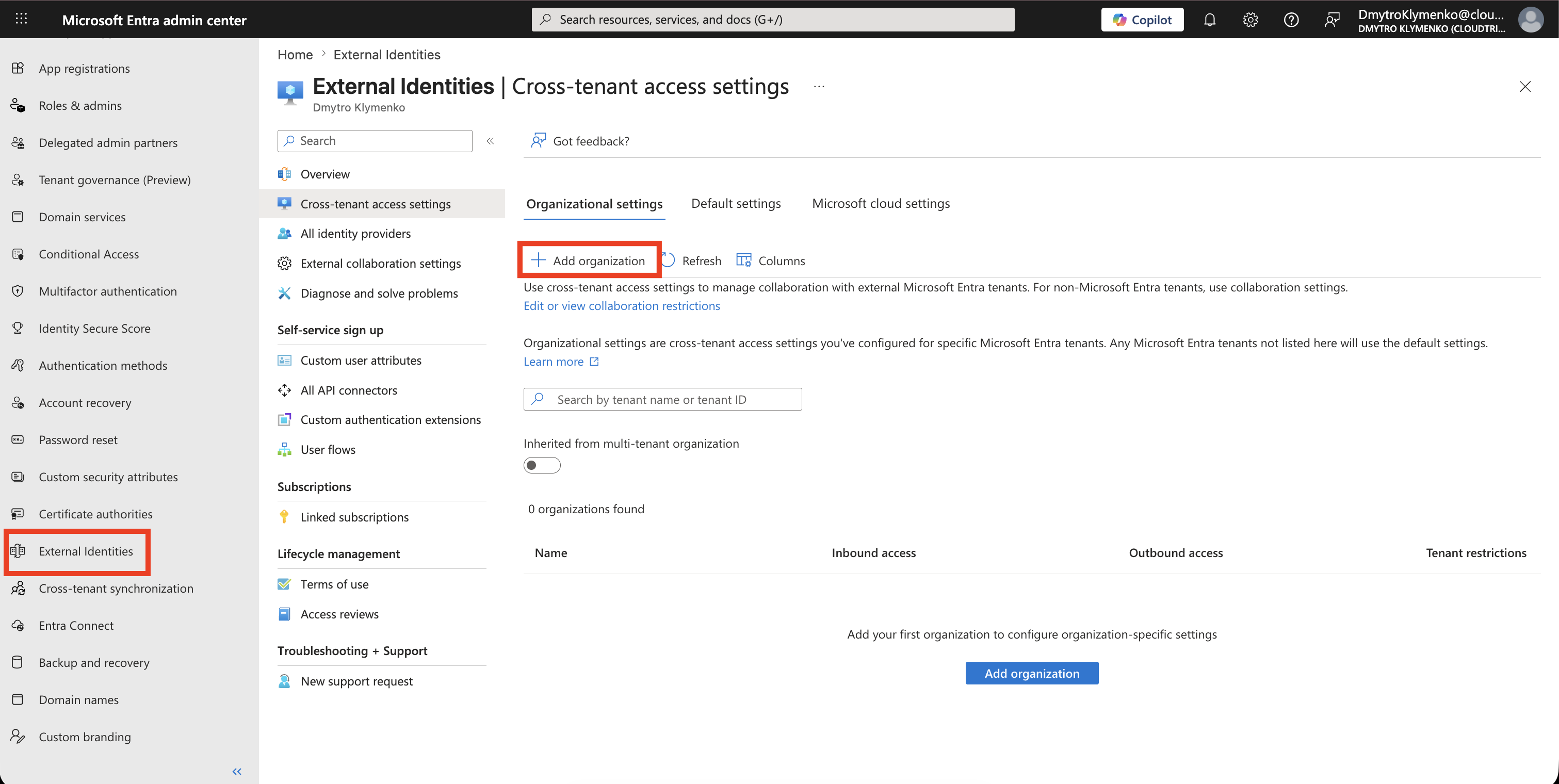Open Overview in resource menu
1559x784 pixels.
(x=325, y=174)
